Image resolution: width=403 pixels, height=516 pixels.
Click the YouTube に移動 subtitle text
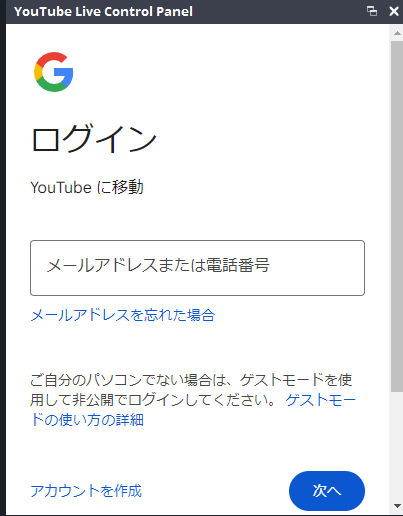[x=87, y=187]
